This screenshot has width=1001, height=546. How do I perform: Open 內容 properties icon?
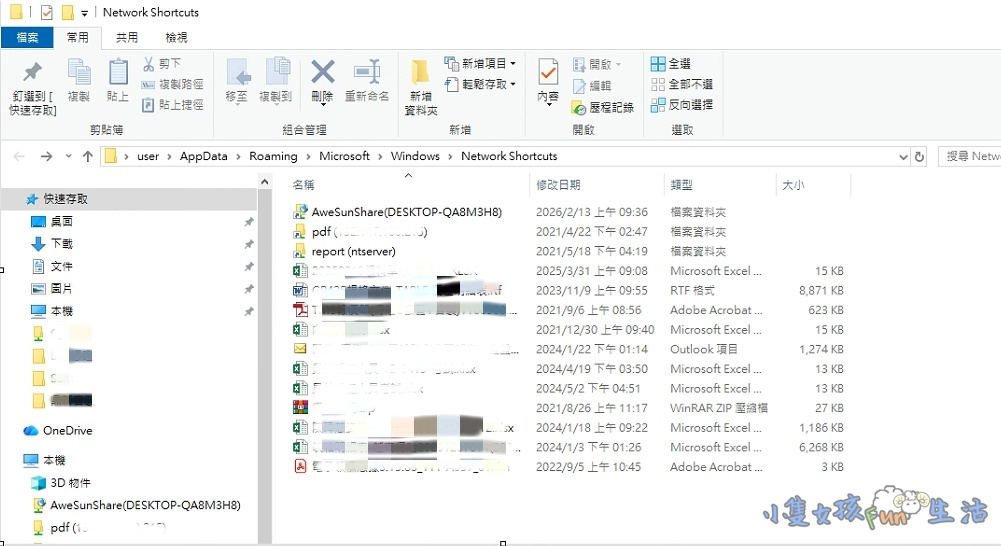coord(548,73)
